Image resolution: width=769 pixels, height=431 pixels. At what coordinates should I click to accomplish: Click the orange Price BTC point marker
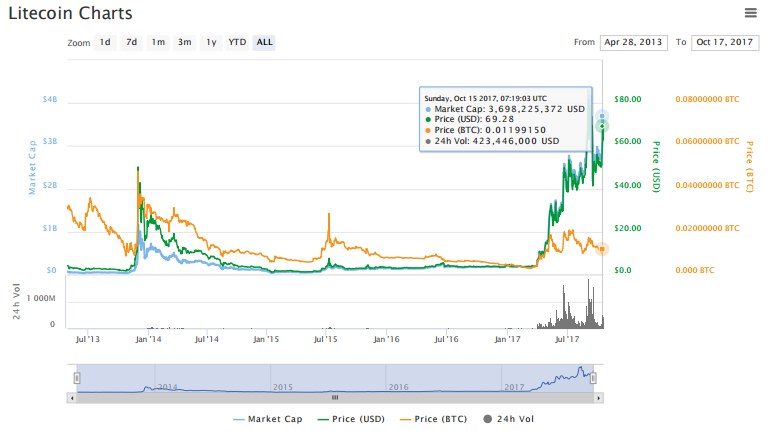pyautogui.click(x=602, y=249)
